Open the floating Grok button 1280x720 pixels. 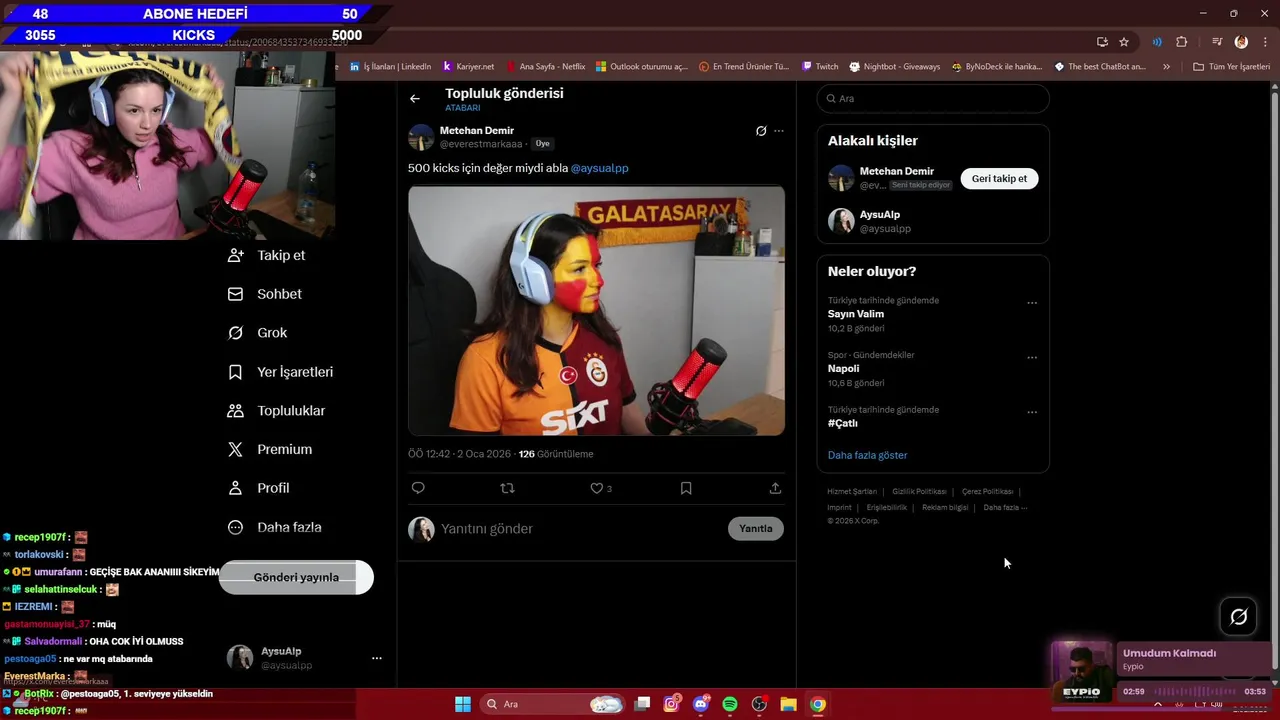1238,617
